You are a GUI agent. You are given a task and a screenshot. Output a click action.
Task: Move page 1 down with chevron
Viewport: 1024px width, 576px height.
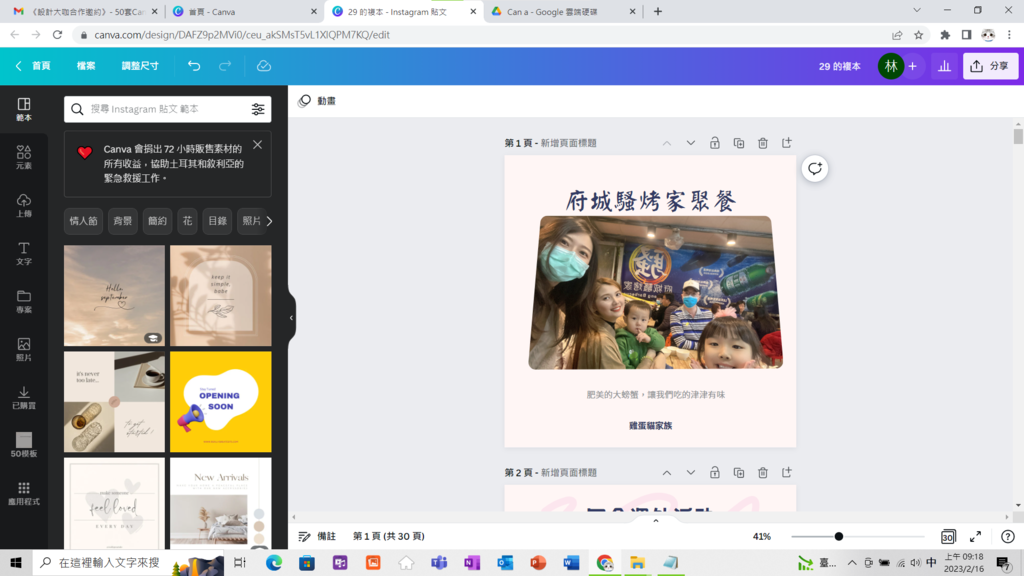tap(690, 143)
